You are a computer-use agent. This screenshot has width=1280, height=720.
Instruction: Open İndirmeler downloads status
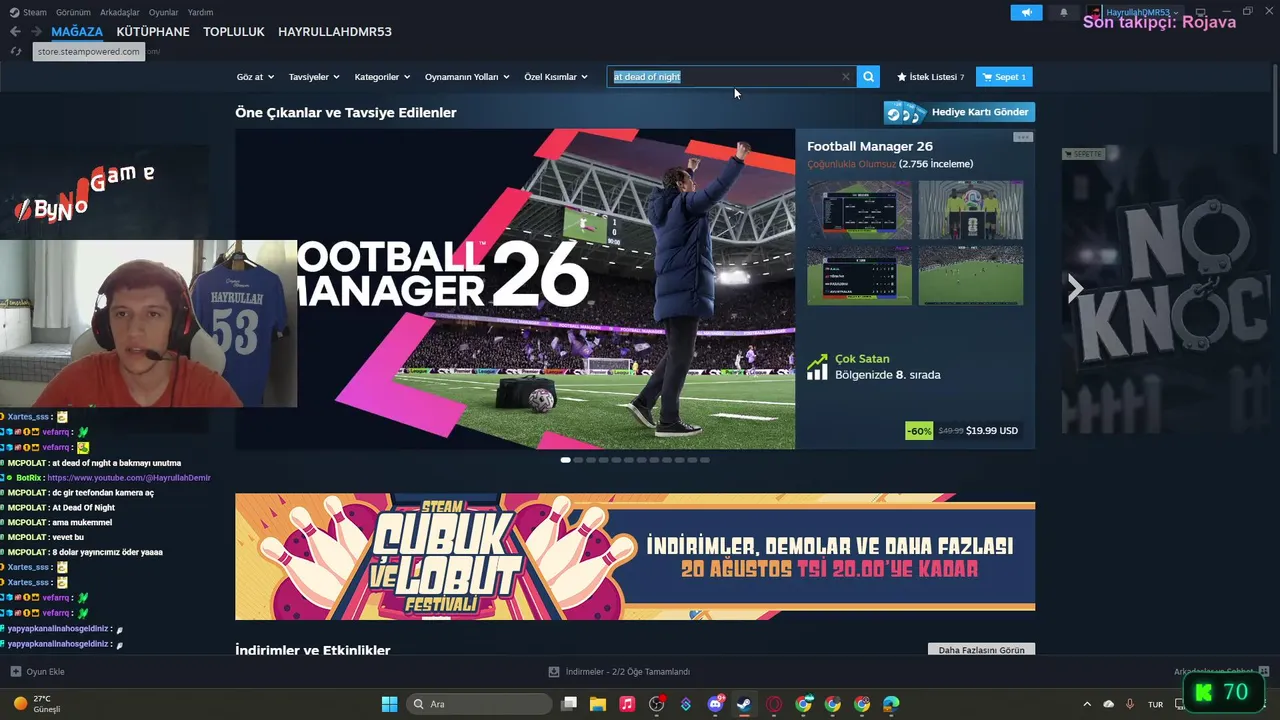[620, 672]
